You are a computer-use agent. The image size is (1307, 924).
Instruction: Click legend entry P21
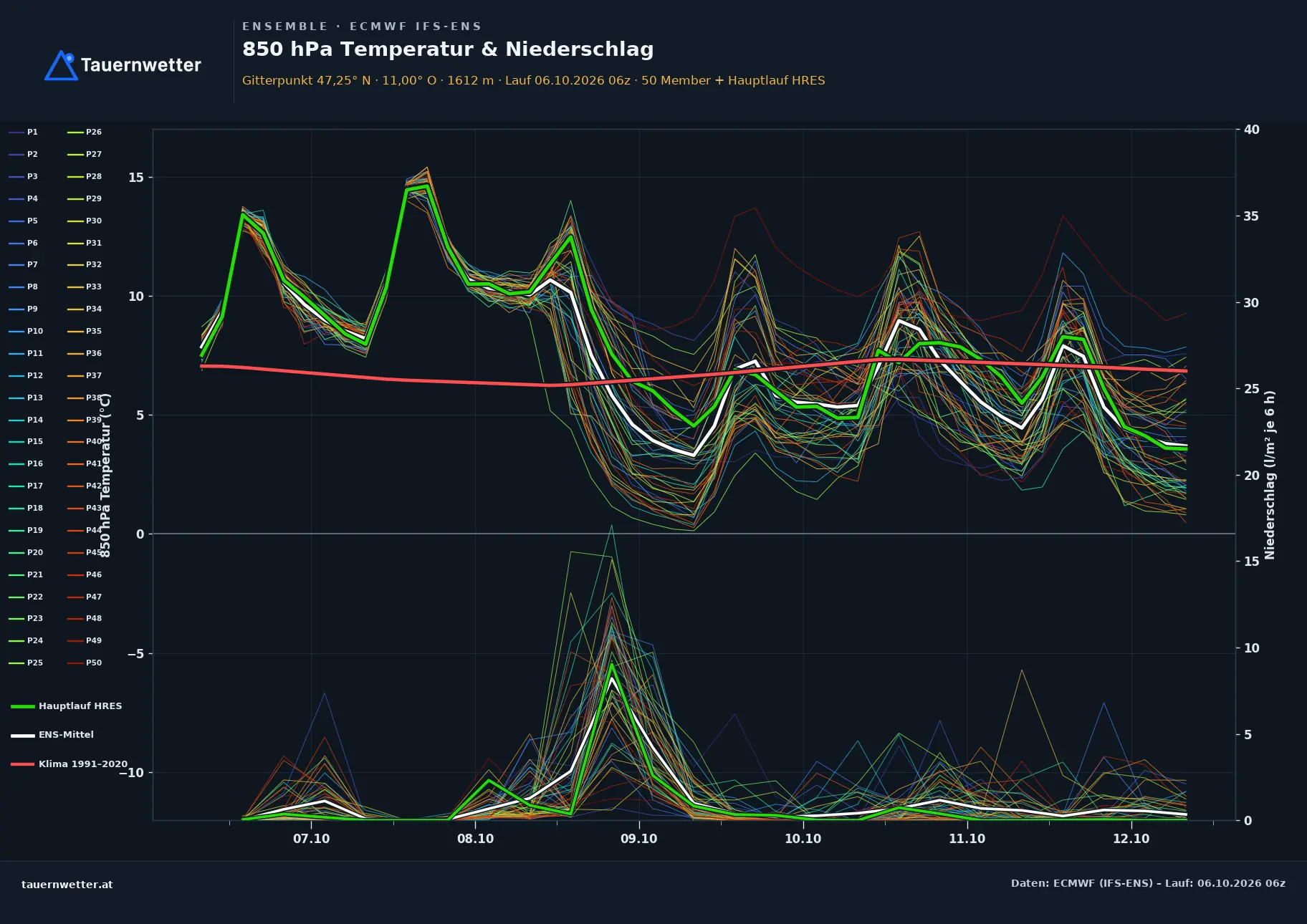[26, 575]
